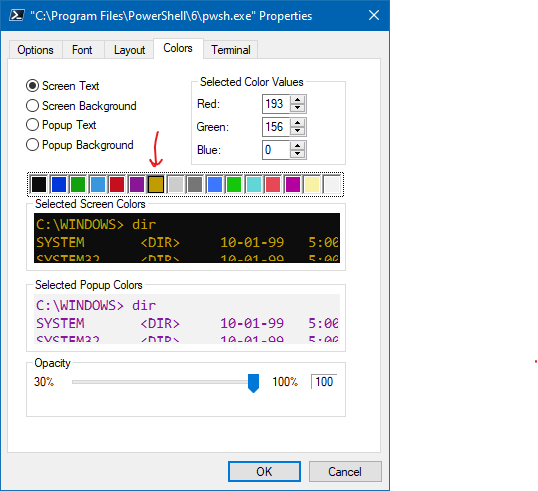The height and width of the screenshot is (491, 538).
Task: Pick the bright blue swatch after dark gray
Action: tap(214, 185)
